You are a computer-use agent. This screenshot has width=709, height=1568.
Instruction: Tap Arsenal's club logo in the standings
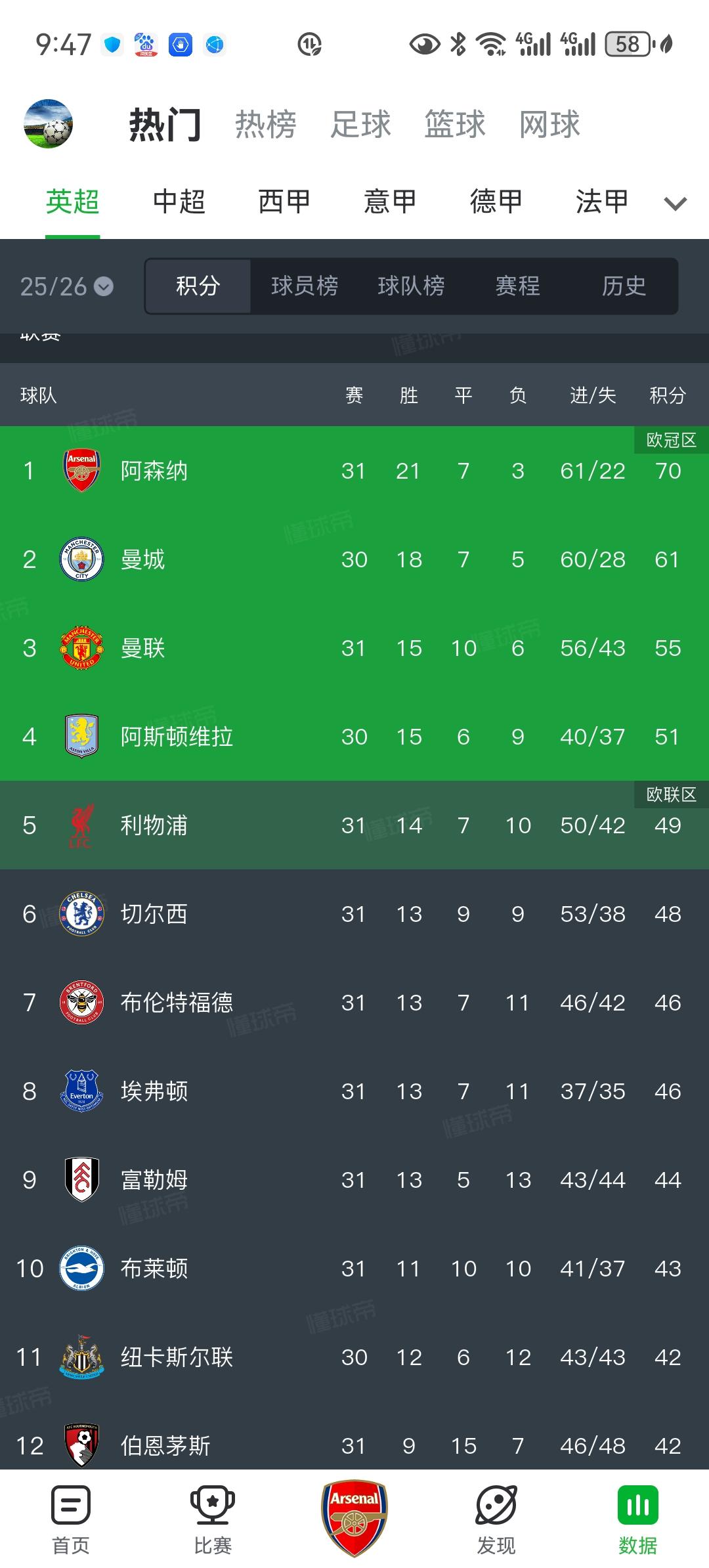[x=81, y=471]
